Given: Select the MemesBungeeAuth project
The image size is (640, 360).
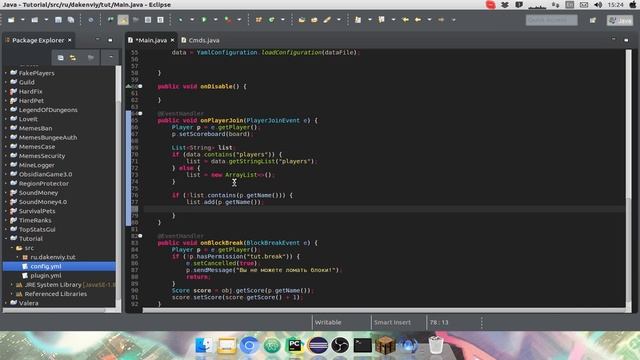Looking at the screenshot, I should point(48,138).
